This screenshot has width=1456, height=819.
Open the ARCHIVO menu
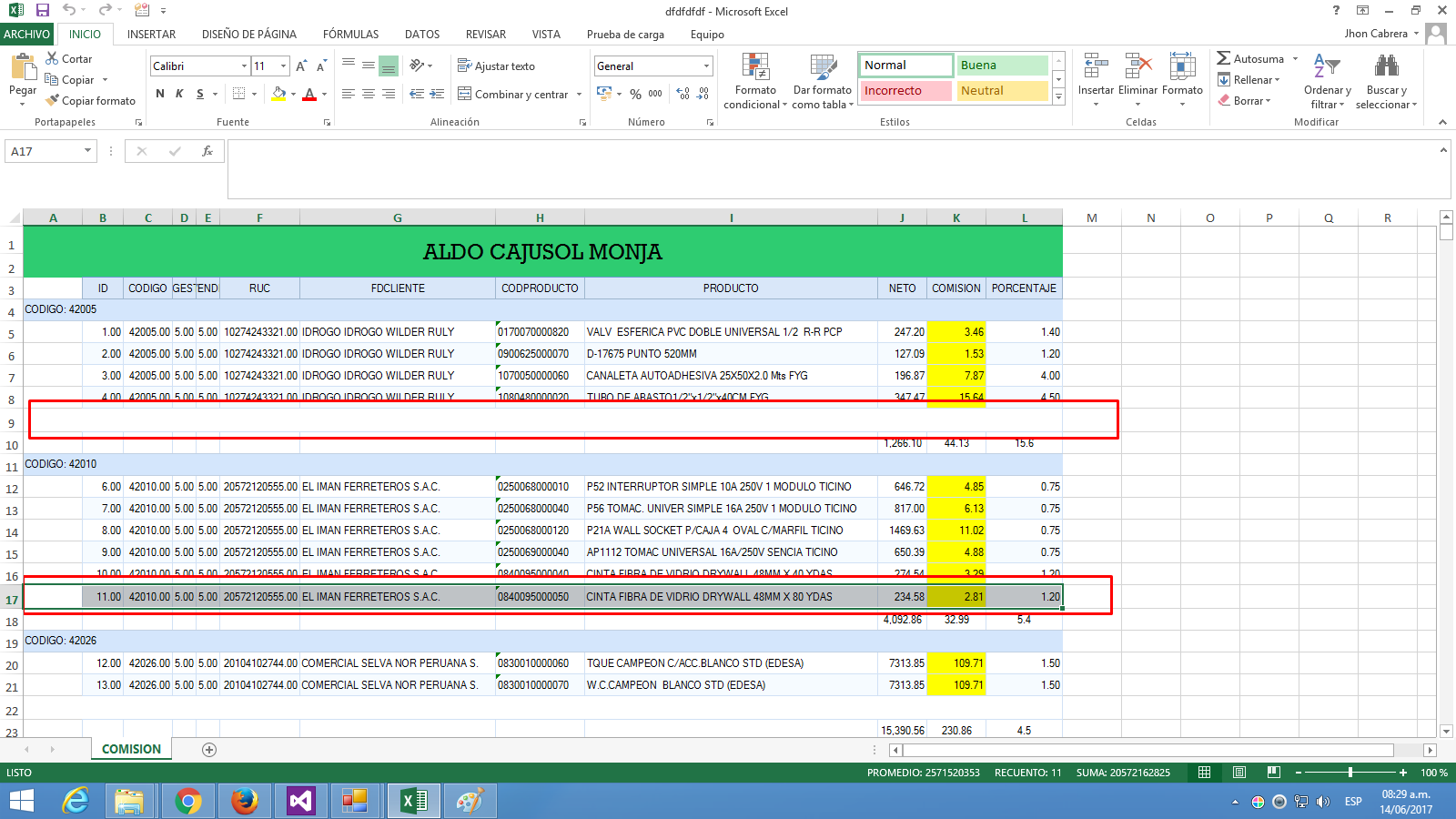tap(26, 34)
